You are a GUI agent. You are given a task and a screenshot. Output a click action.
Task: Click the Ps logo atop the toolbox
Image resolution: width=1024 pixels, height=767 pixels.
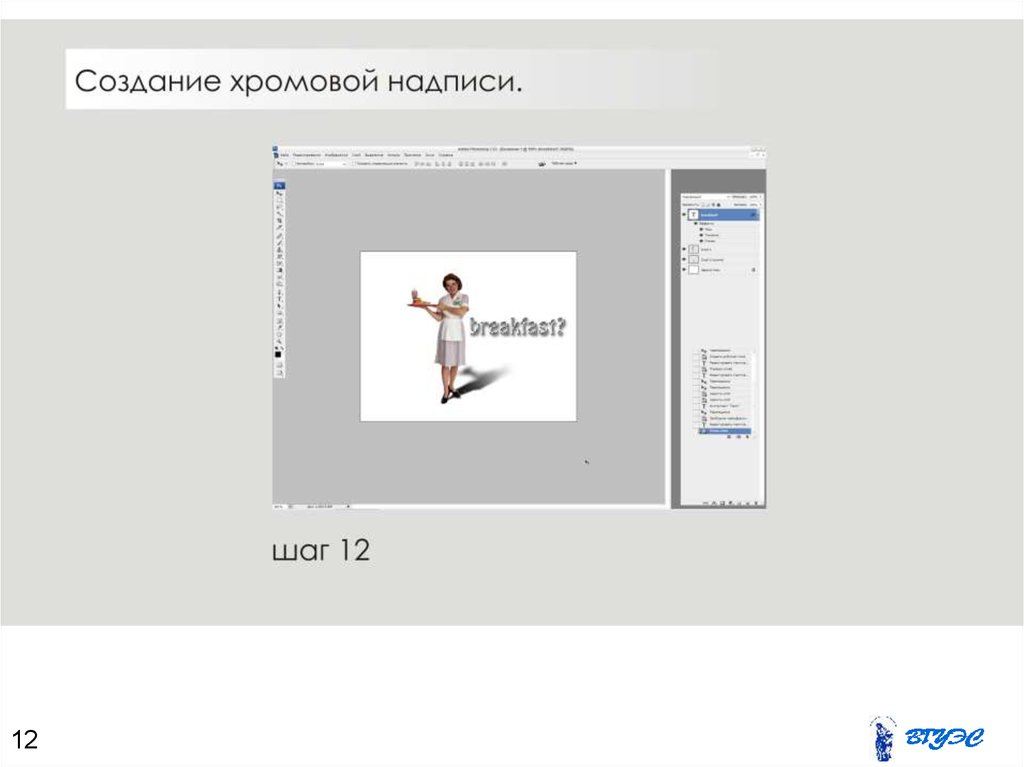(x=280, y=186)
